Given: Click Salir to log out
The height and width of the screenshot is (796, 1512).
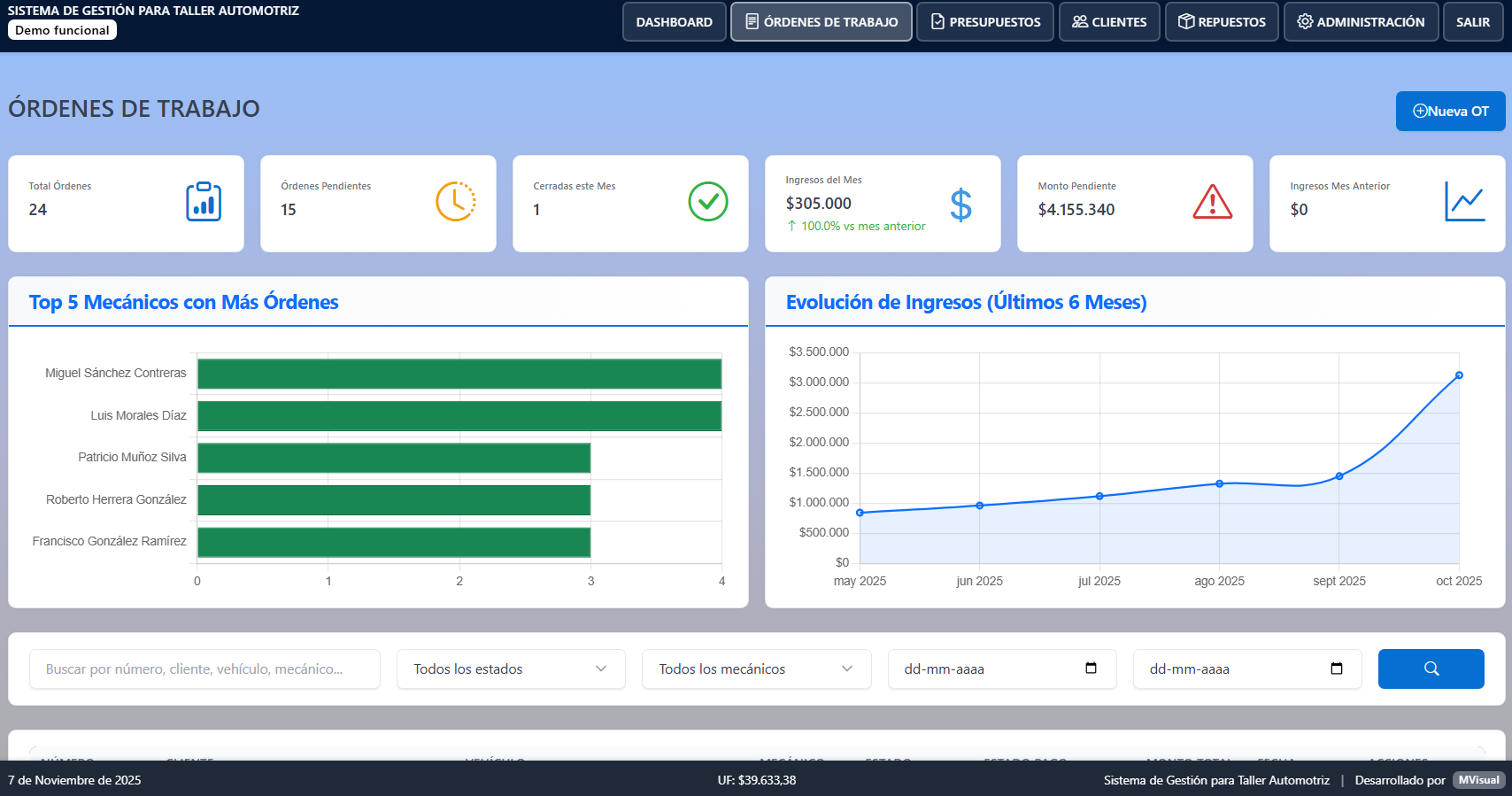Looking at the screenshot, I should [1473, 22].
